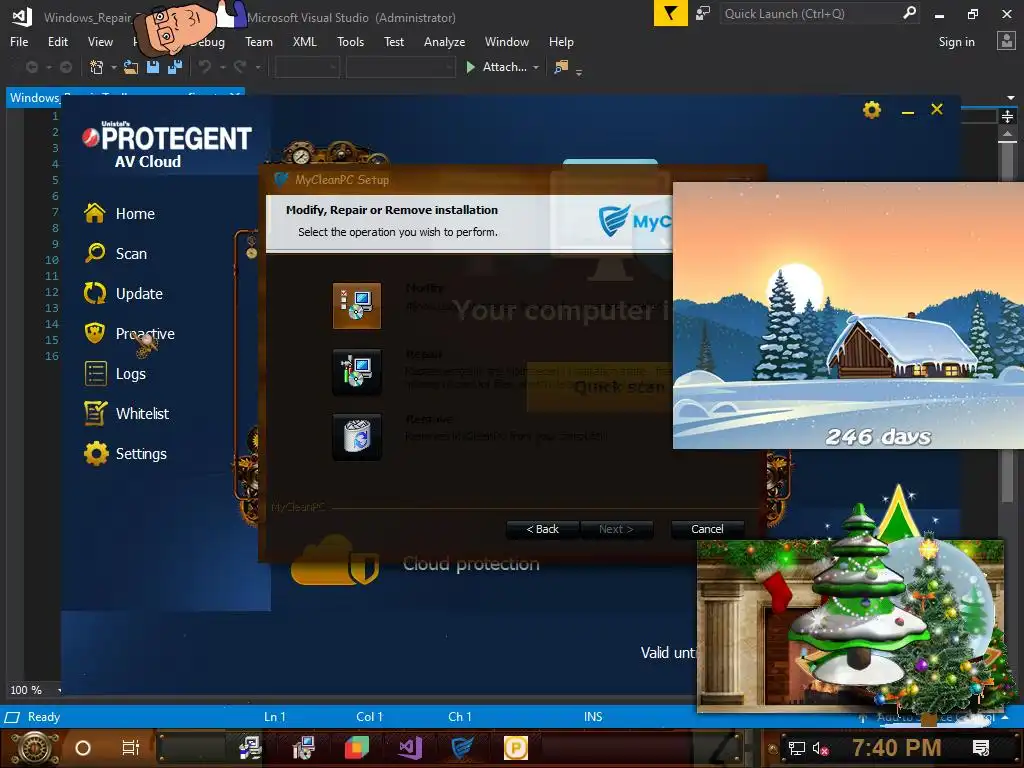Open the Action Center notification icon

981,748
